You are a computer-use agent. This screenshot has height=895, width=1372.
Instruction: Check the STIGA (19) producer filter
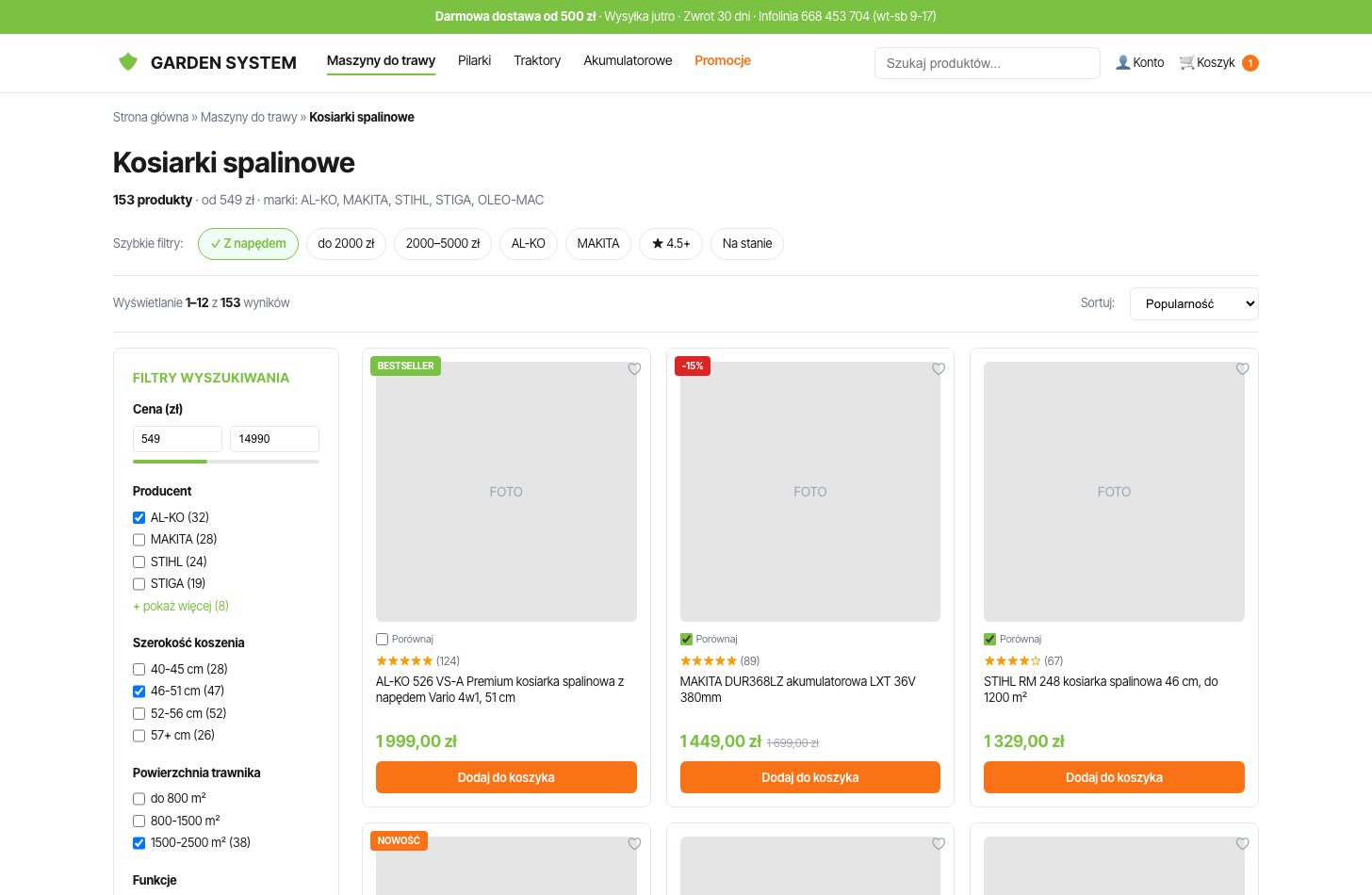[139, 584]
